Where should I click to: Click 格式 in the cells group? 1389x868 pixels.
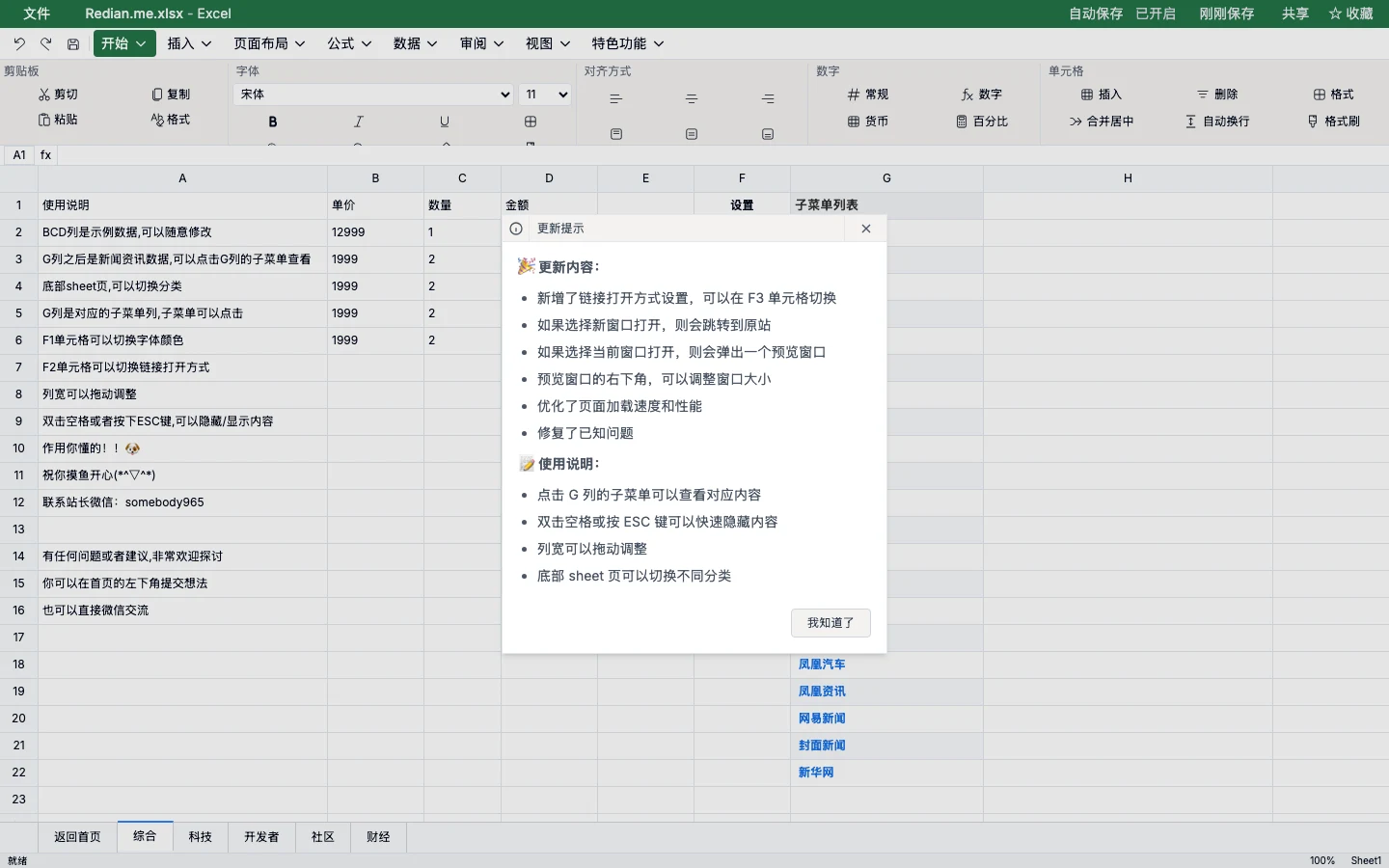[1333, 95]
